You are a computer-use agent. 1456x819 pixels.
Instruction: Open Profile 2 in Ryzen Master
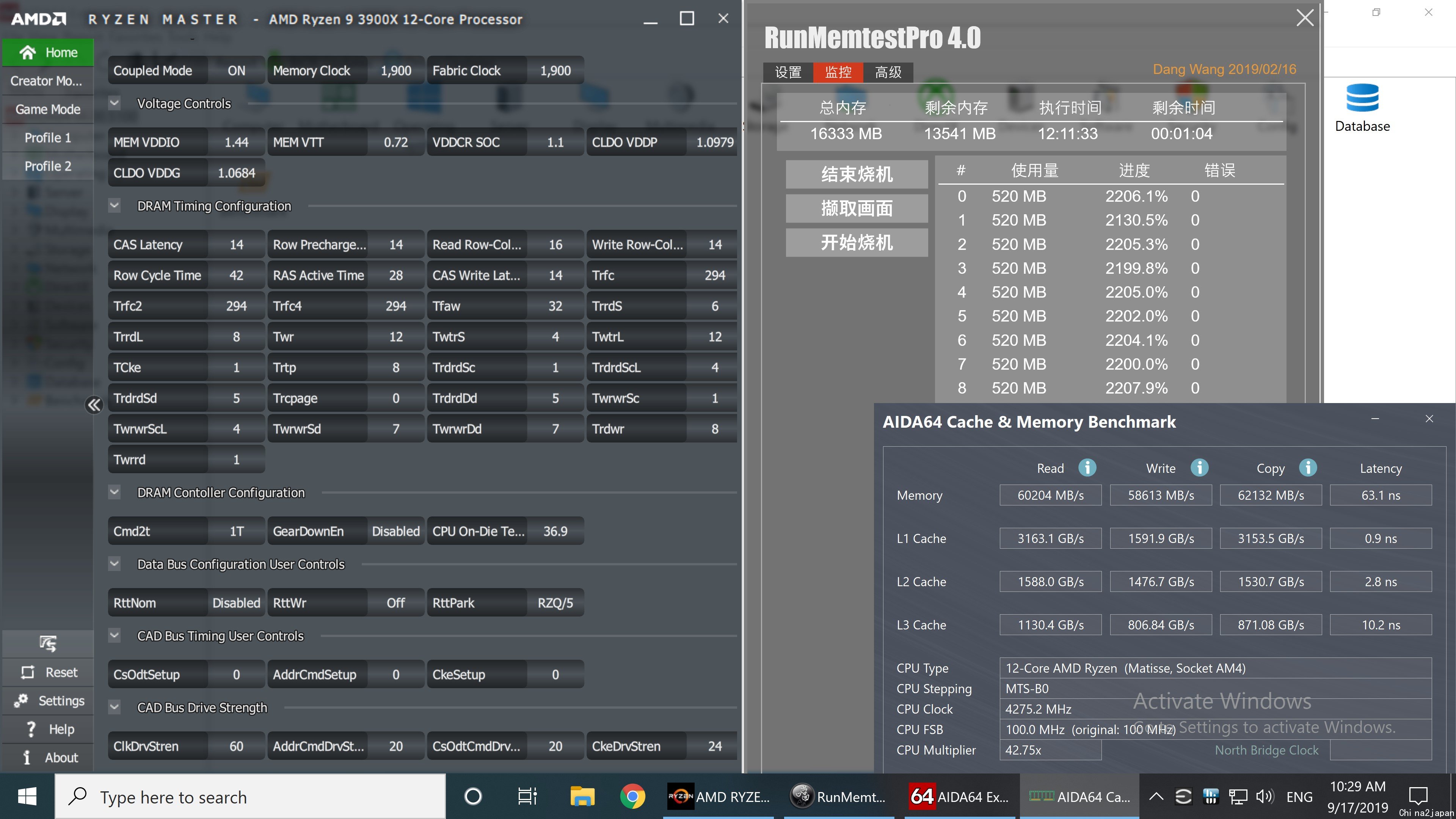[x=48, y=166]
